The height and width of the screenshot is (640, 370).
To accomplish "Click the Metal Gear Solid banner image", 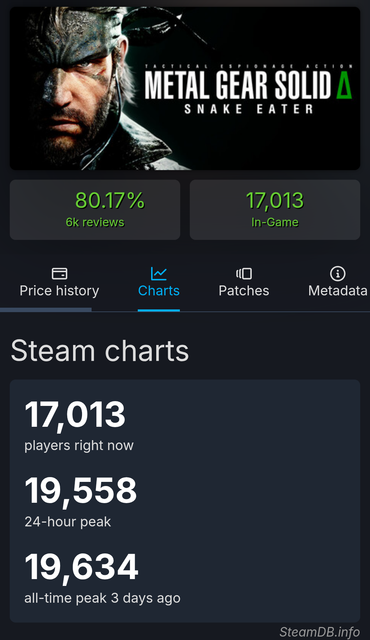I will (x=185, y=88).
